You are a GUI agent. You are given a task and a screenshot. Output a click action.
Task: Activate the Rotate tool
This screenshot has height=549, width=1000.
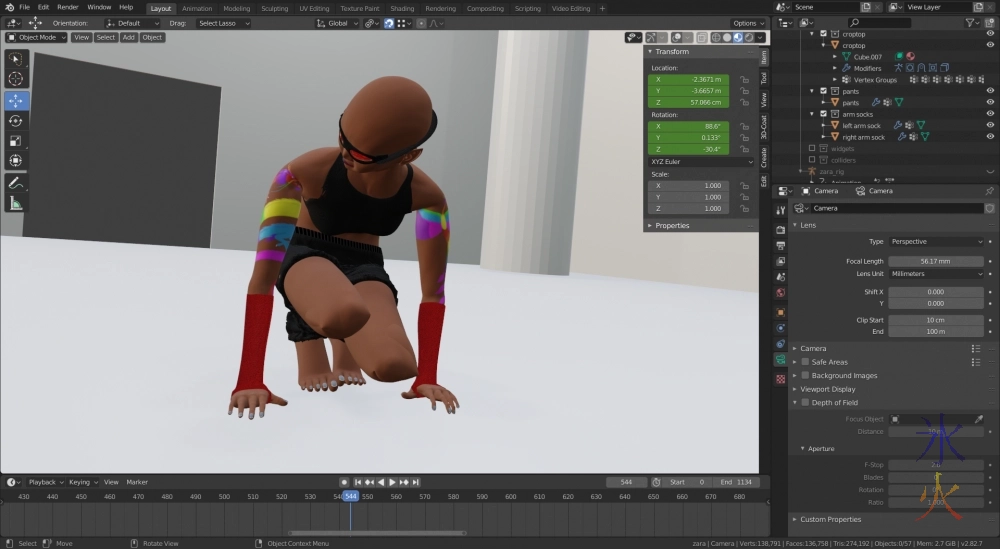pos(16,120)
